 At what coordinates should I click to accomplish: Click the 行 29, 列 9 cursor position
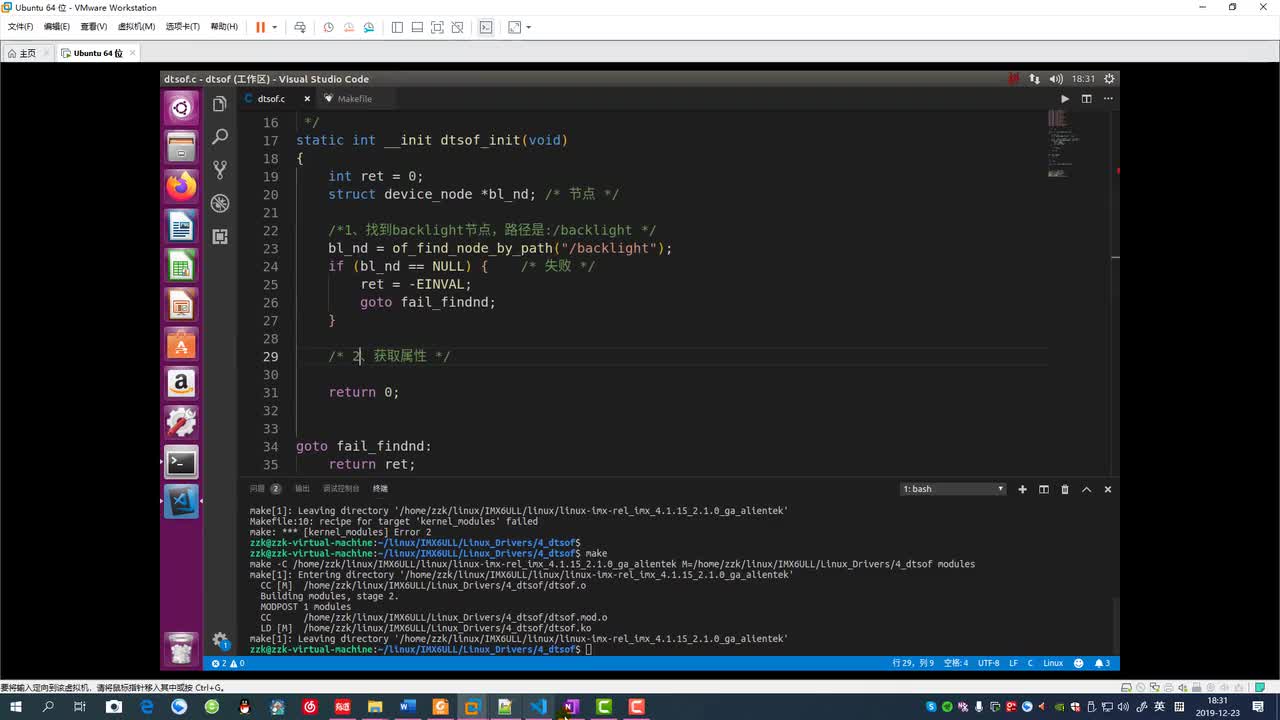click(913, 663)
